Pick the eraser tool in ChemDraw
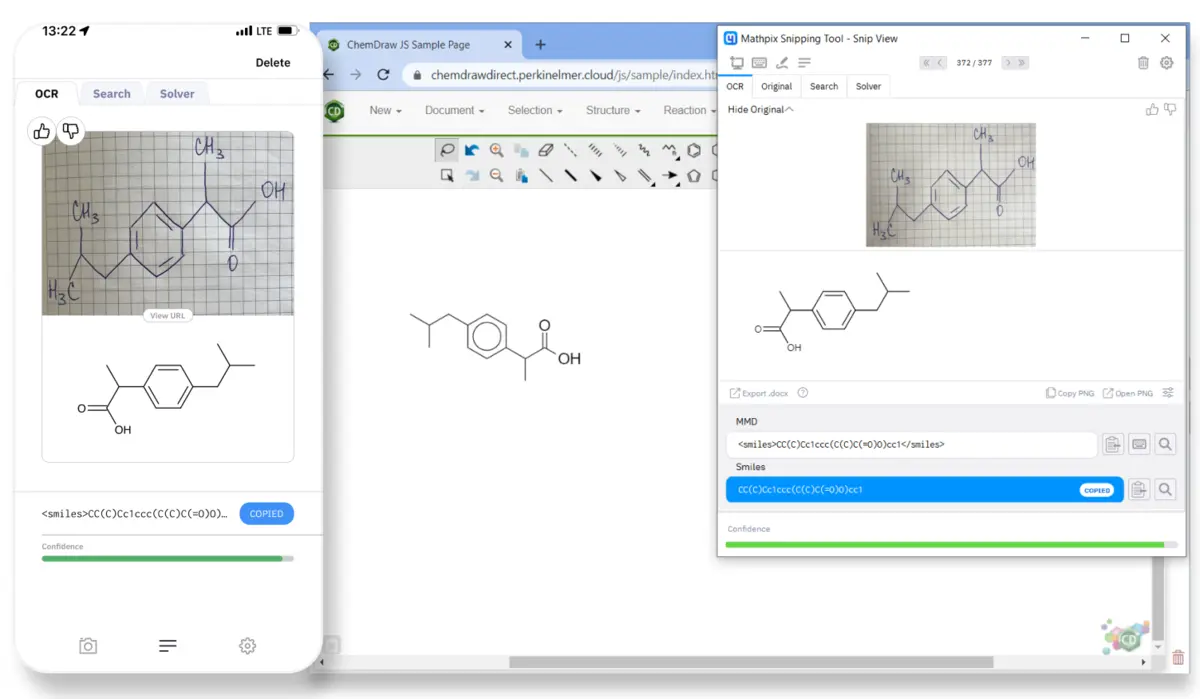 (x=545, y=151)
